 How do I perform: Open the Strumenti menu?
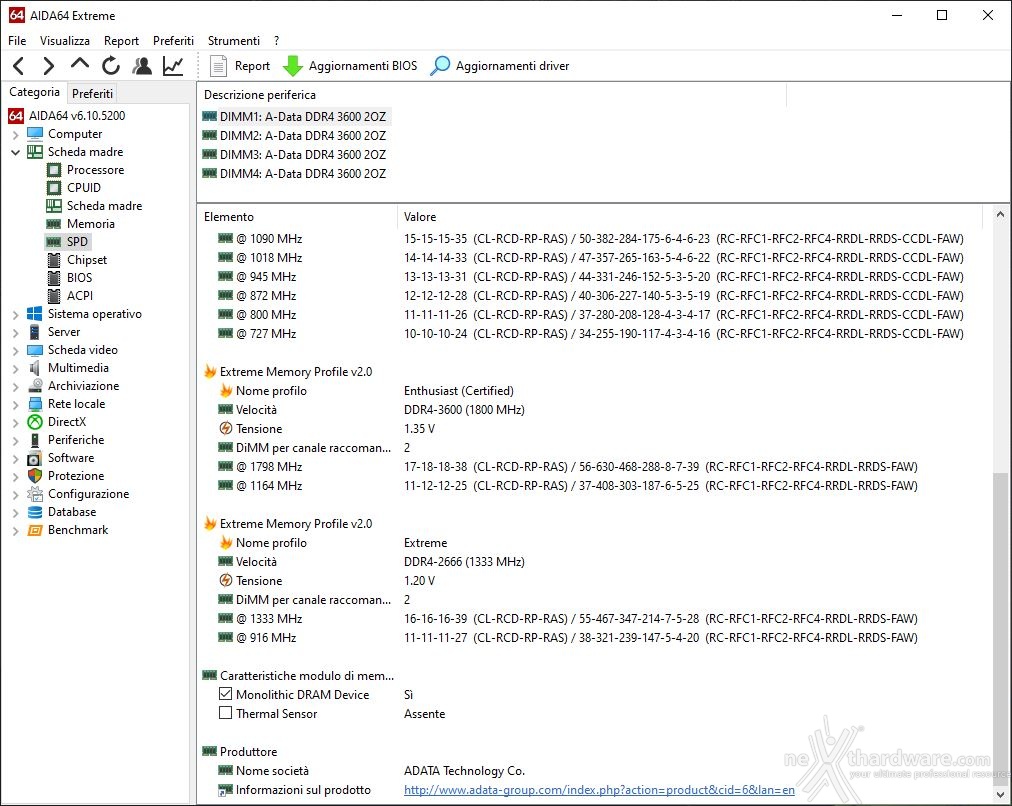pos(234,41)
